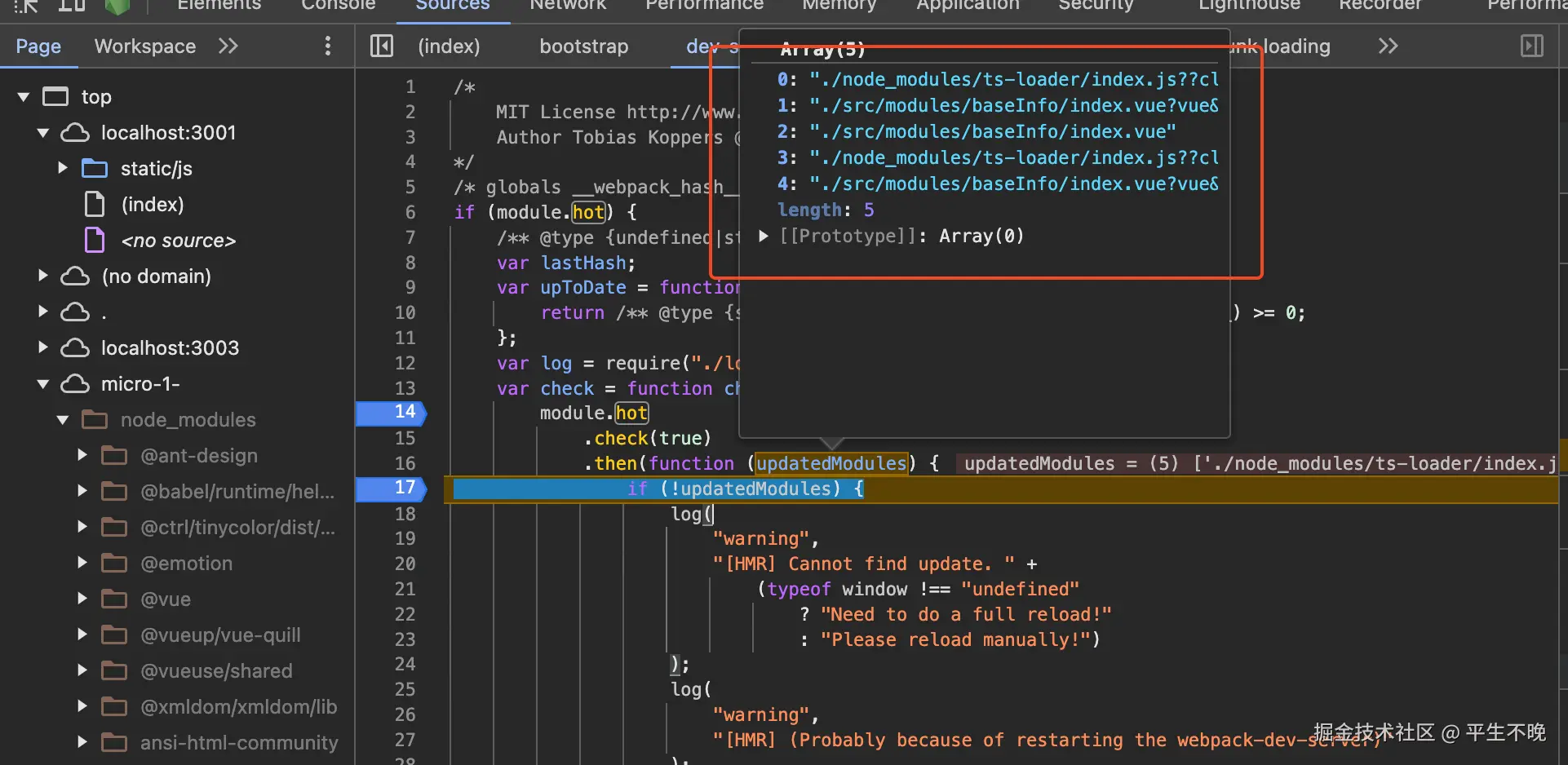Click the "length: 5" property in popup
Image resolution: width=1568 pixels, height=765 pixels.
coord(826,210)
